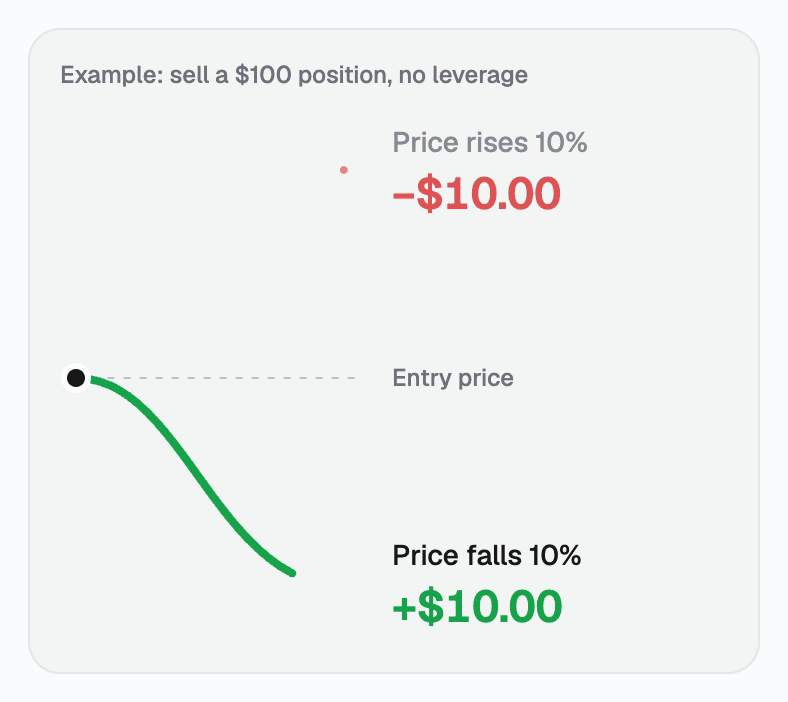Click the small red dot marker
Image resolution: width=788 pixels, height=702 pixels.
click(344, 170)
